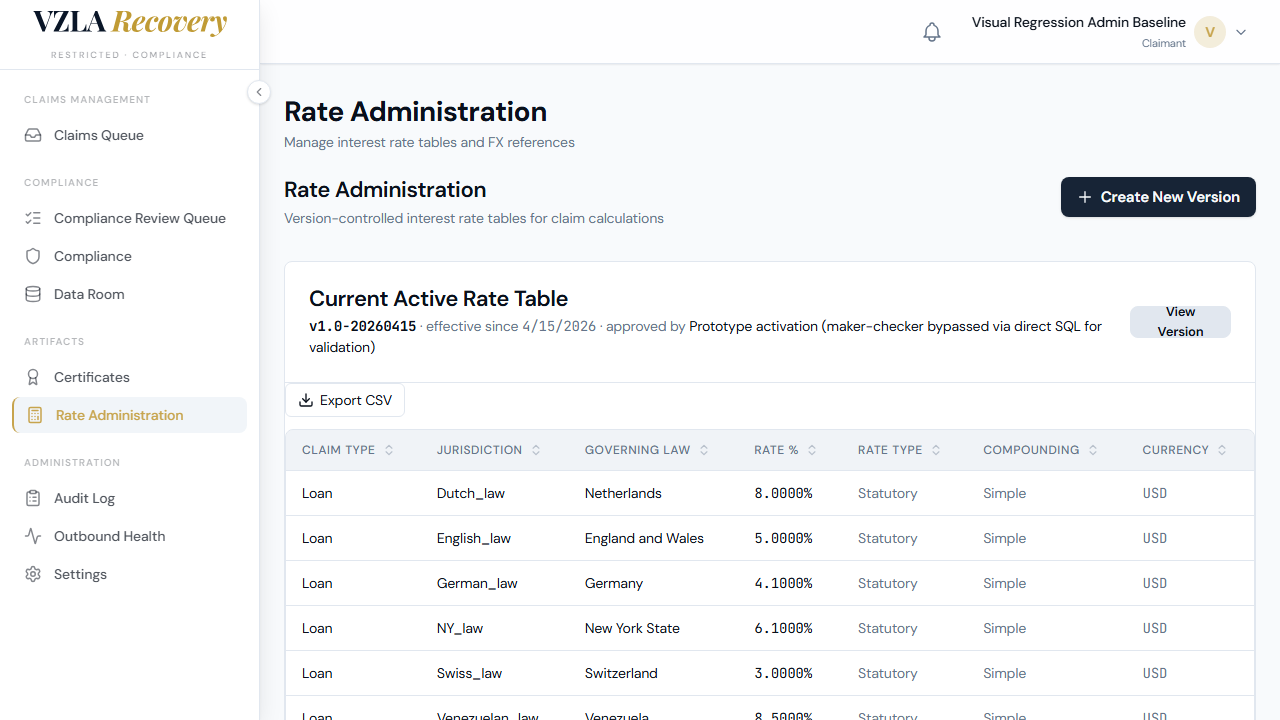Open Claims Queue in the sidebar

tap(129, 135)
